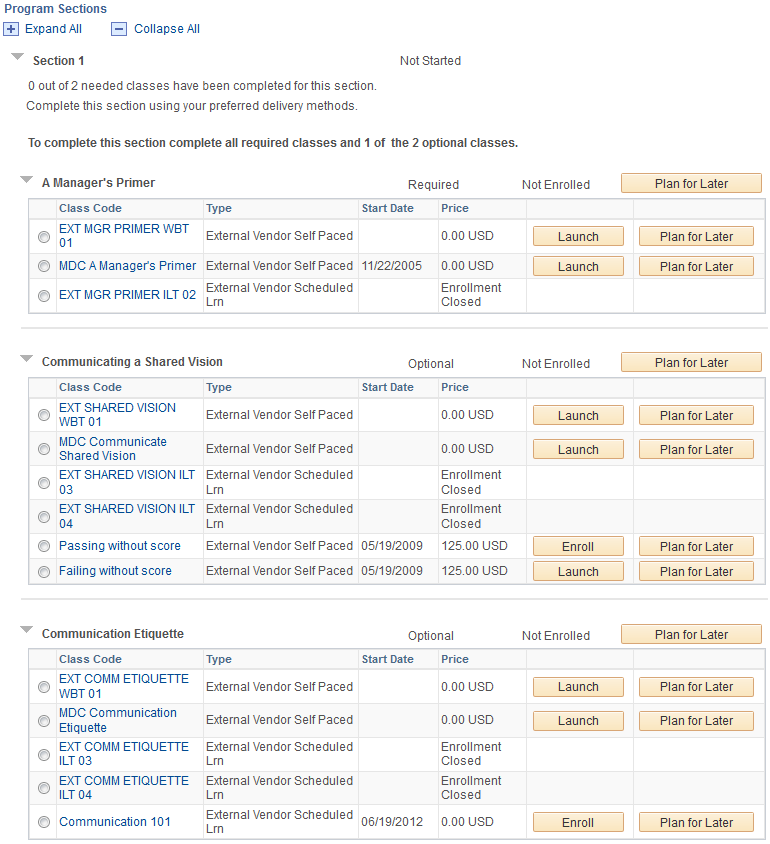Screen dimensions: 770x844
Task: Choose the Communication 101 radio button
Action: (x=44, y=822)
